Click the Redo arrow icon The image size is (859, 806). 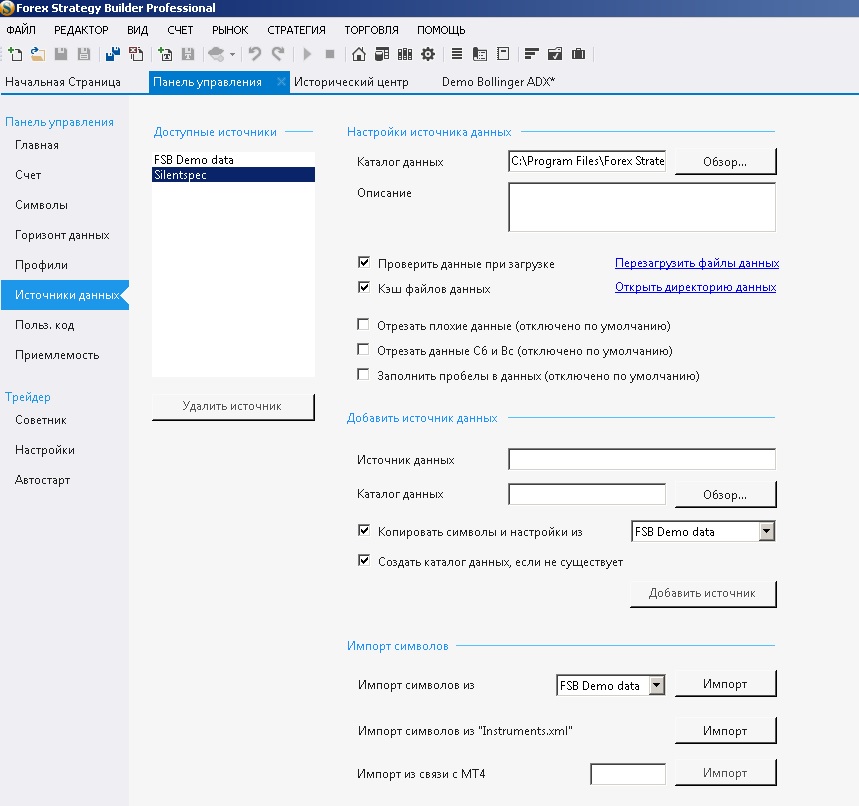point(278,54)
